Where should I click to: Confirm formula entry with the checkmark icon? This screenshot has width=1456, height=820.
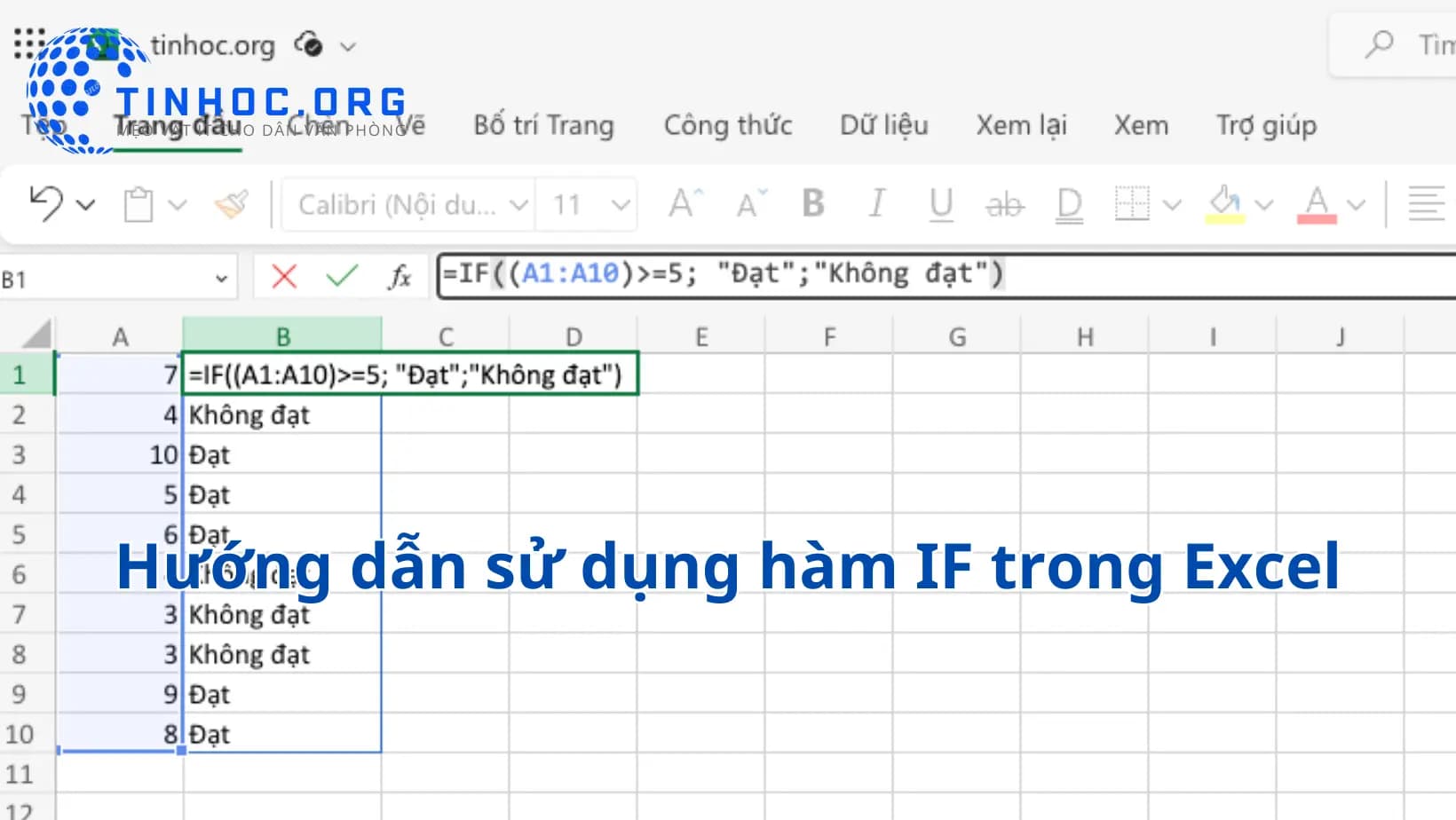point(340,276)
